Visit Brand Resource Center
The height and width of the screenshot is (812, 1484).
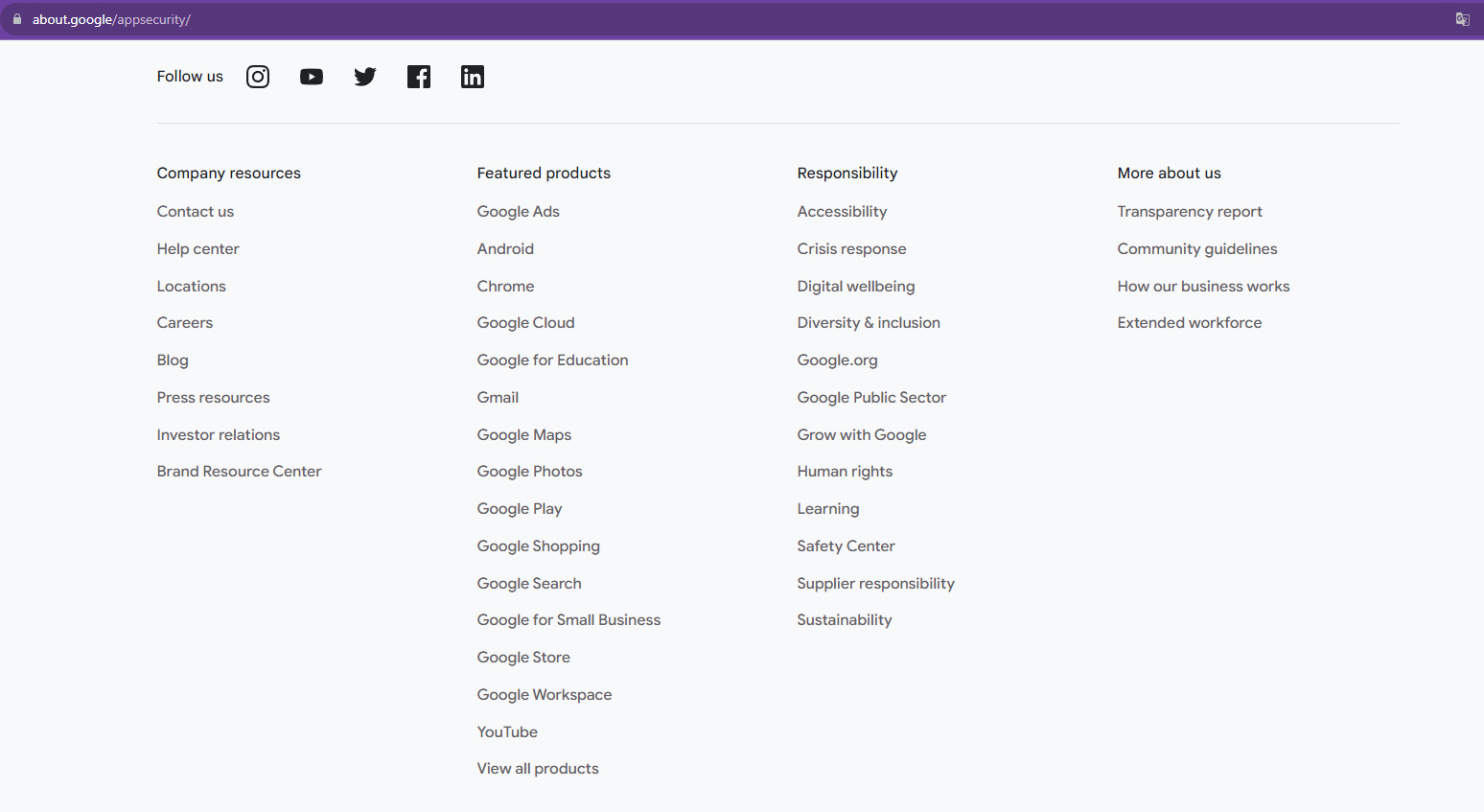[240, 472]
